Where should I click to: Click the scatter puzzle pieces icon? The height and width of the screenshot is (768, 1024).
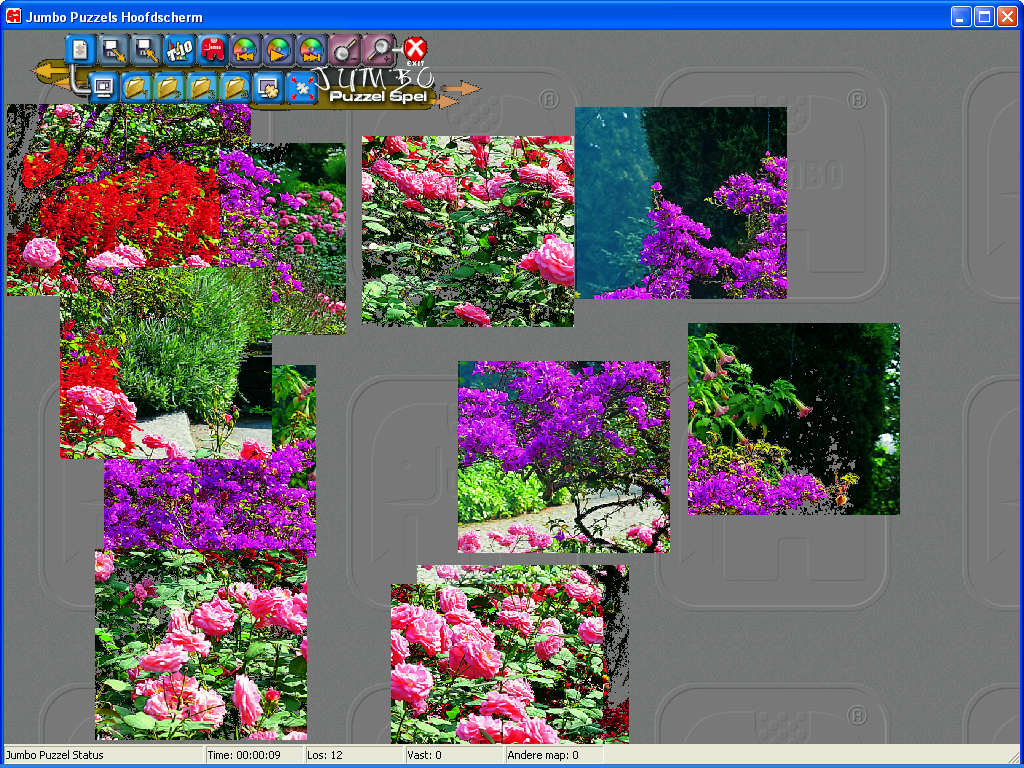[301, 88]
